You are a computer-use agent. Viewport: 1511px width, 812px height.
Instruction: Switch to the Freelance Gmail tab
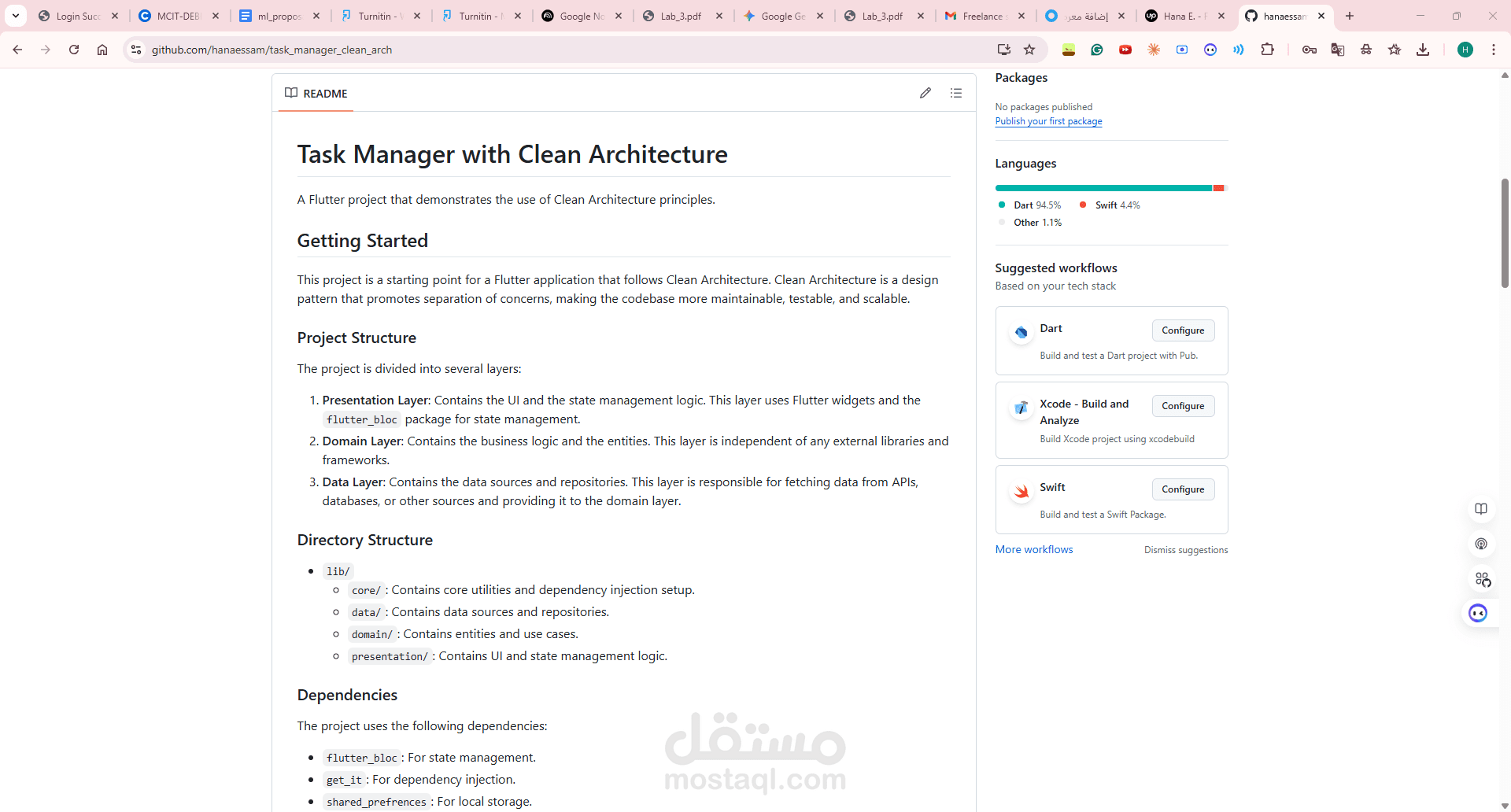point(985,16)
